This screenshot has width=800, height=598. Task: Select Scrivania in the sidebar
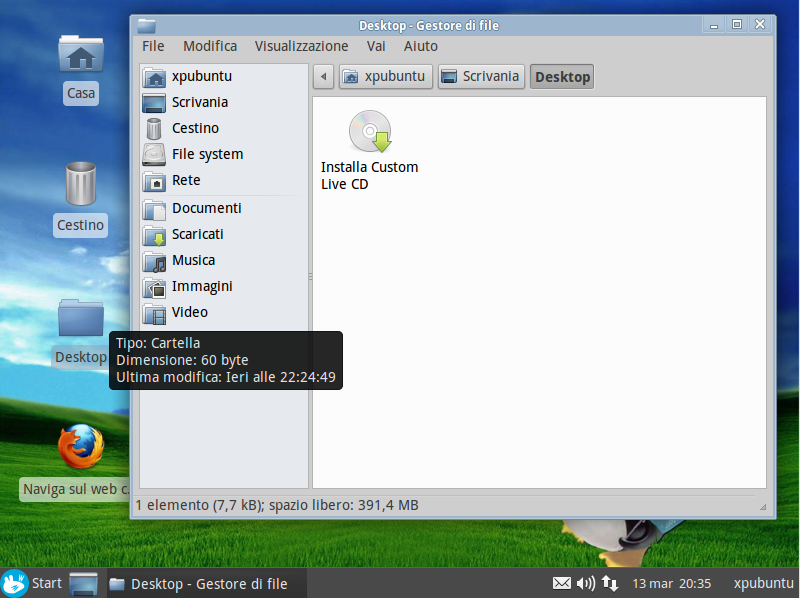point(224,103)
